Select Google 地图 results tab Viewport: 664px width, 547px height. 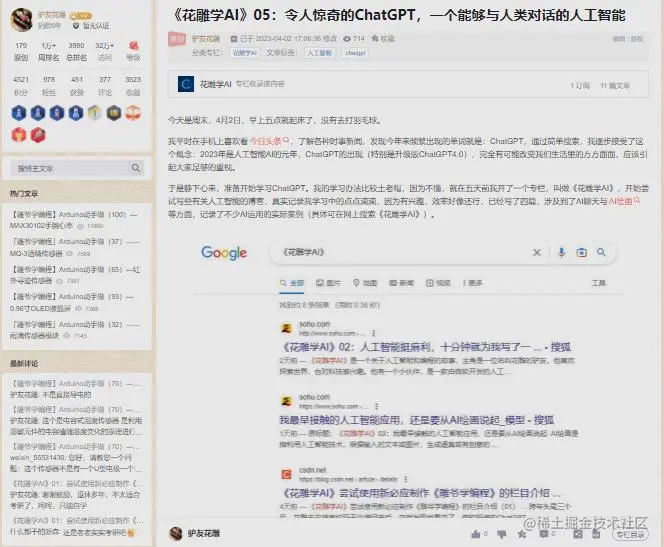[x=365, y=283]
